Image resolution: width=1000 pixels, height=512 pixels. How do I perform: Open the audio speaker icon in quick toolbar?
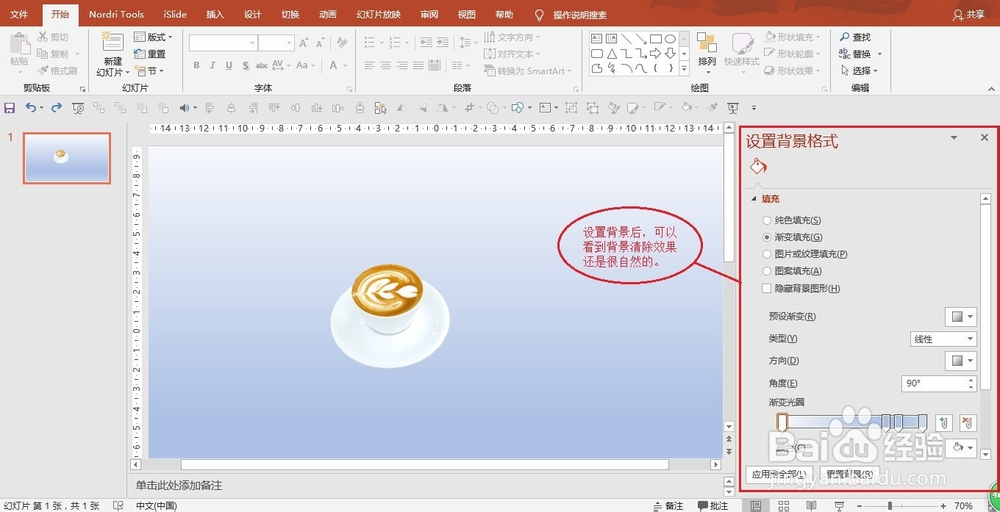point(185,108)
